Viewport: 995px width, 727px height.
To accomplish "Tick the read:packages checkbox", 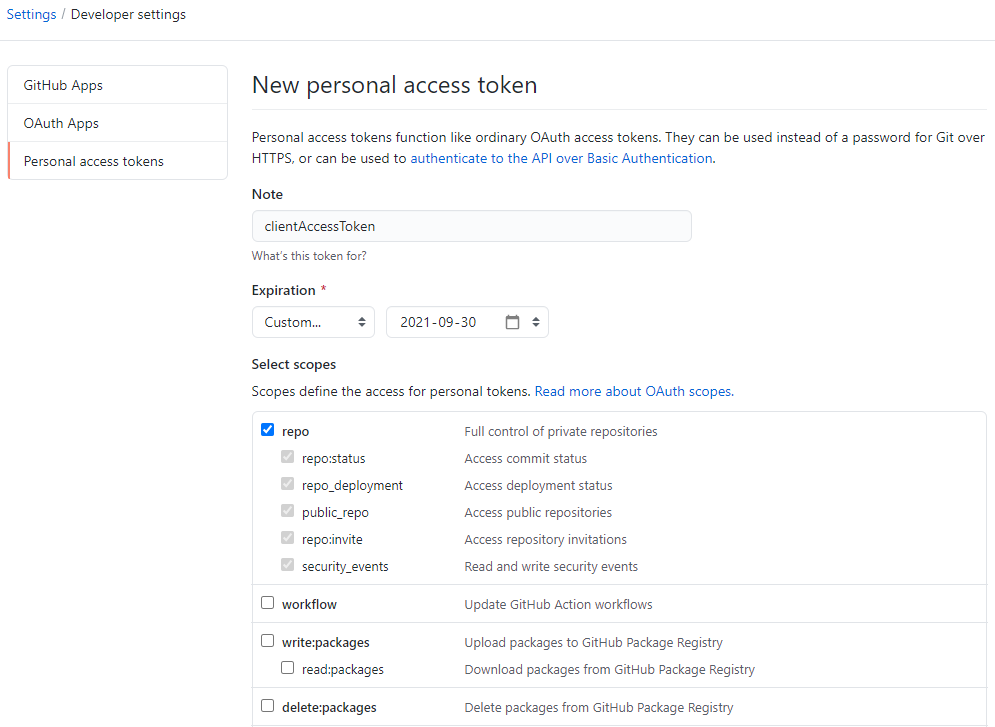I will point(287,668).
